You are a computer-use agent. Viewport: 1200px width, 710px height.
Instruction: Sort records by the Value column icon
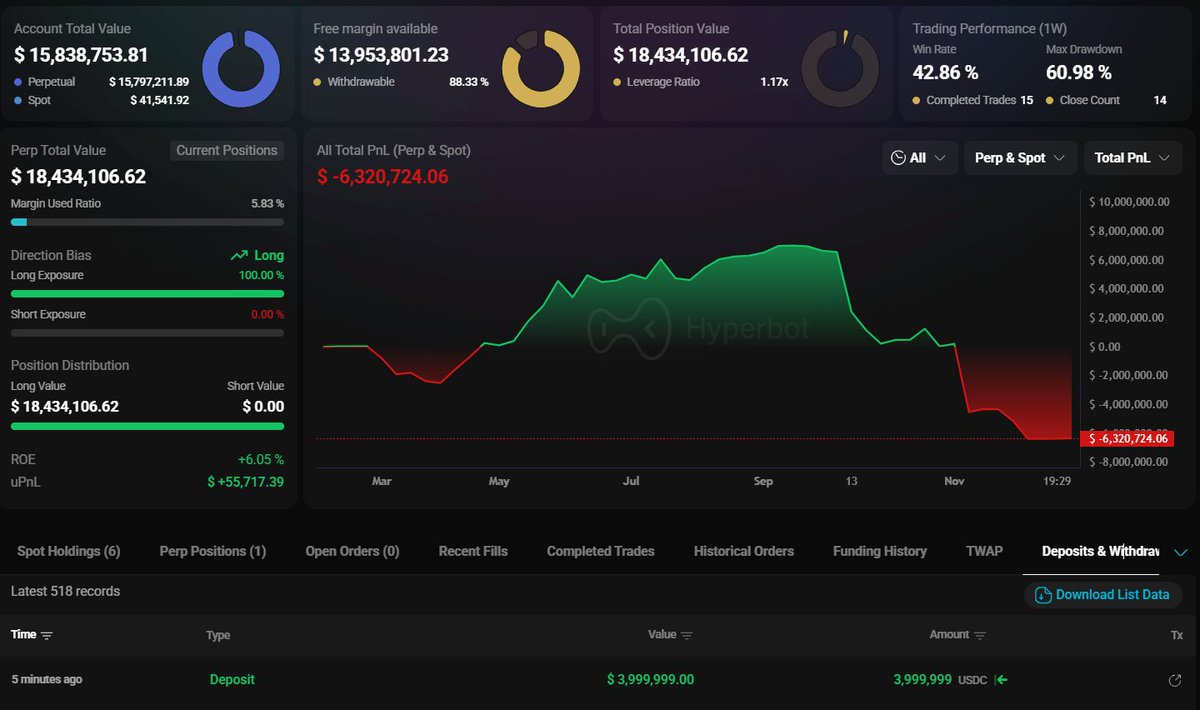tap(686, 635)
